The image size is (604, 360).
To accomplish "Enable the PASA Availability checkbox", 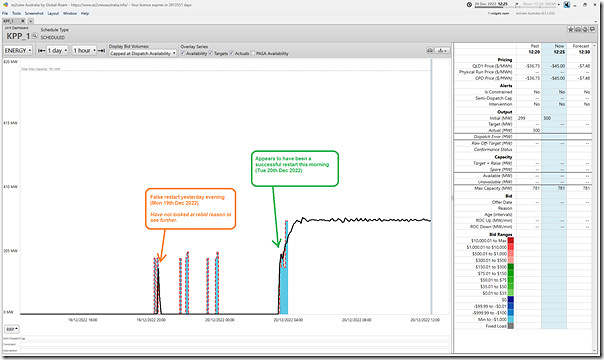I will [x=253, y=54].
